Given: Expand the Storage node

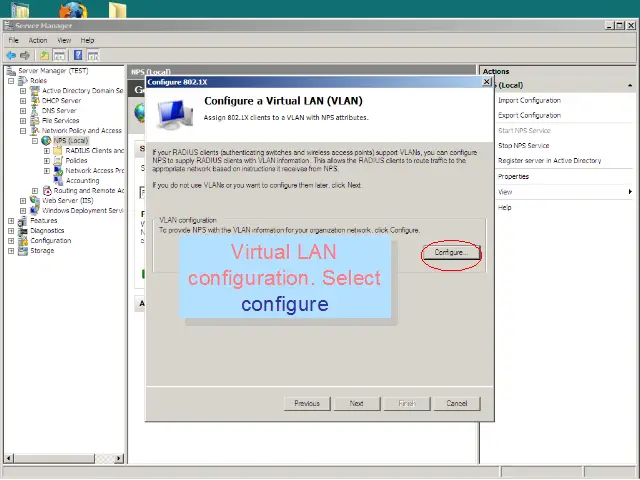Looking at the screenshot, I should click(11, 251).
